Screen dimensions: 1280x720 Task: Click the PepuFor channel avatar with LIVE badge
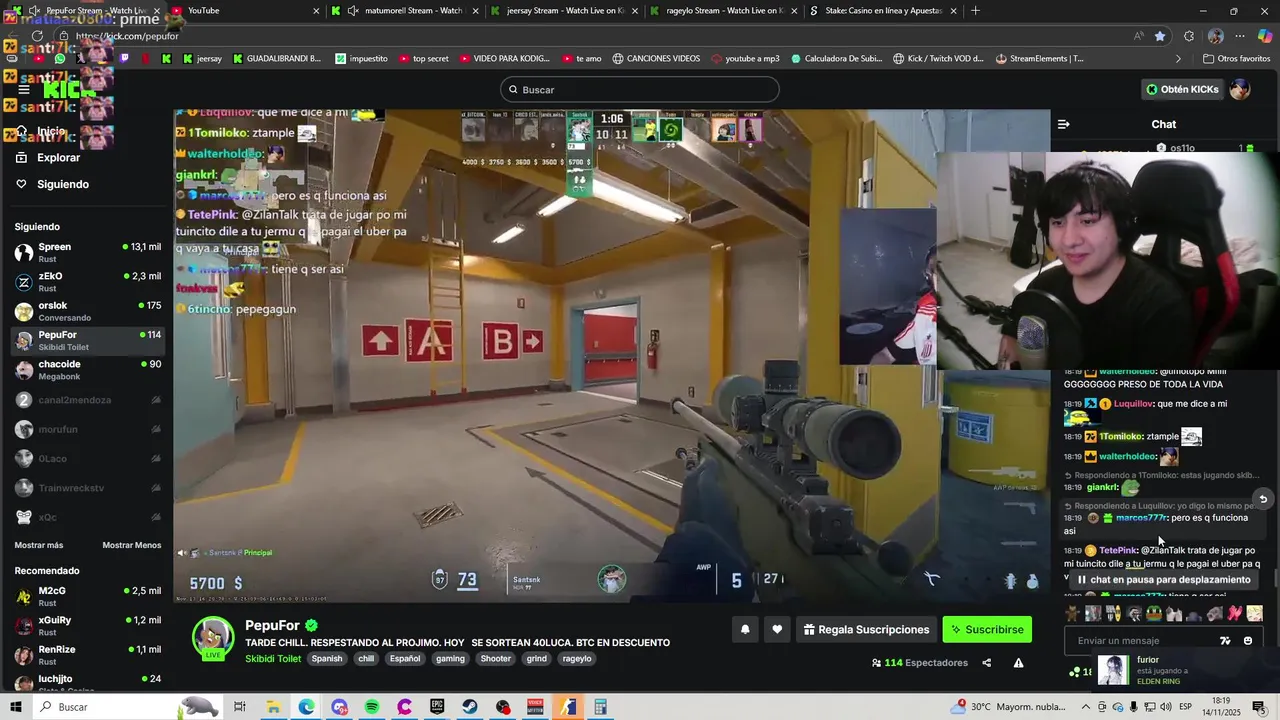point(213,639)
